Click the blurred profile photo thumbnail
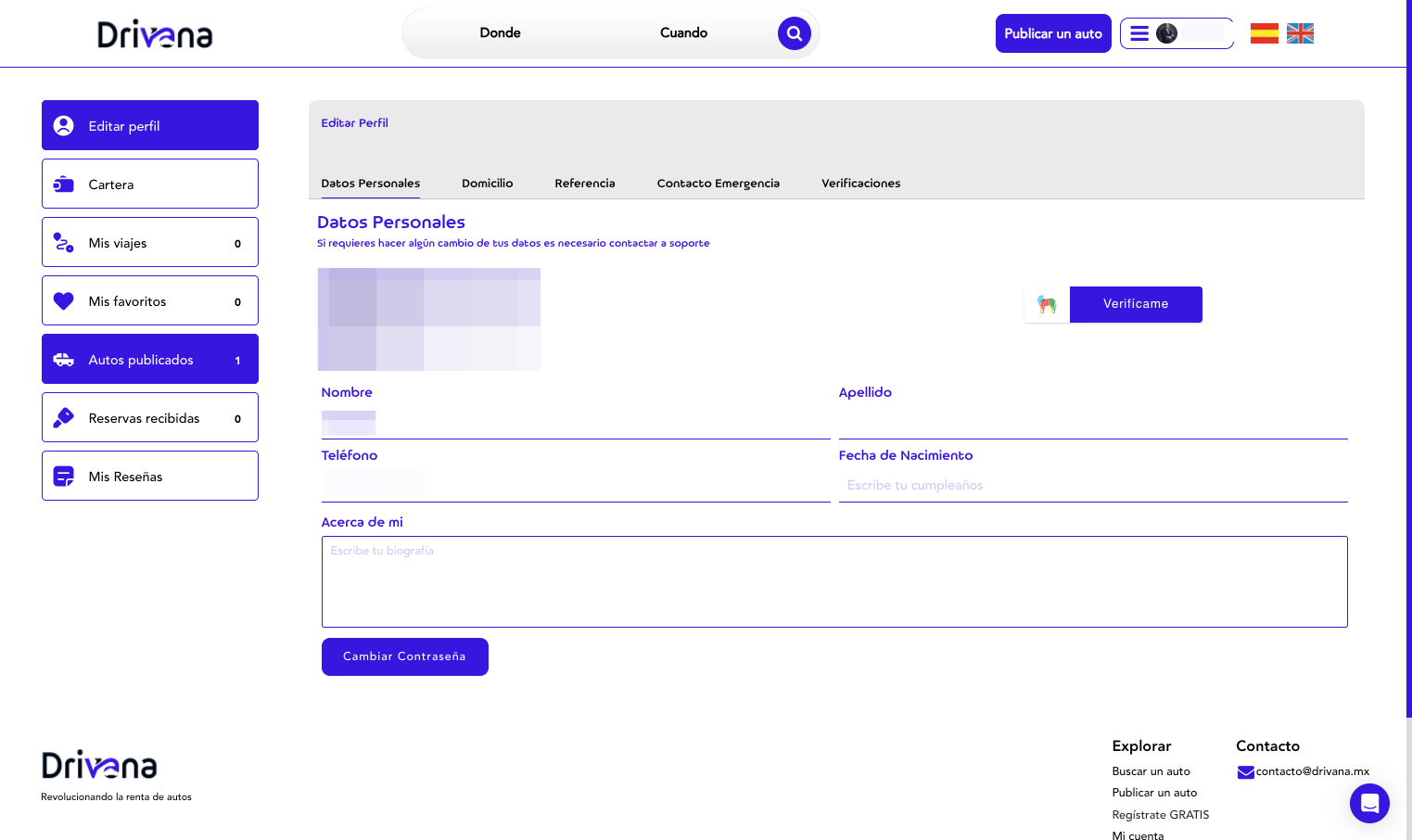The height and width of the screenshot is (840, 1412). point(429,320)
